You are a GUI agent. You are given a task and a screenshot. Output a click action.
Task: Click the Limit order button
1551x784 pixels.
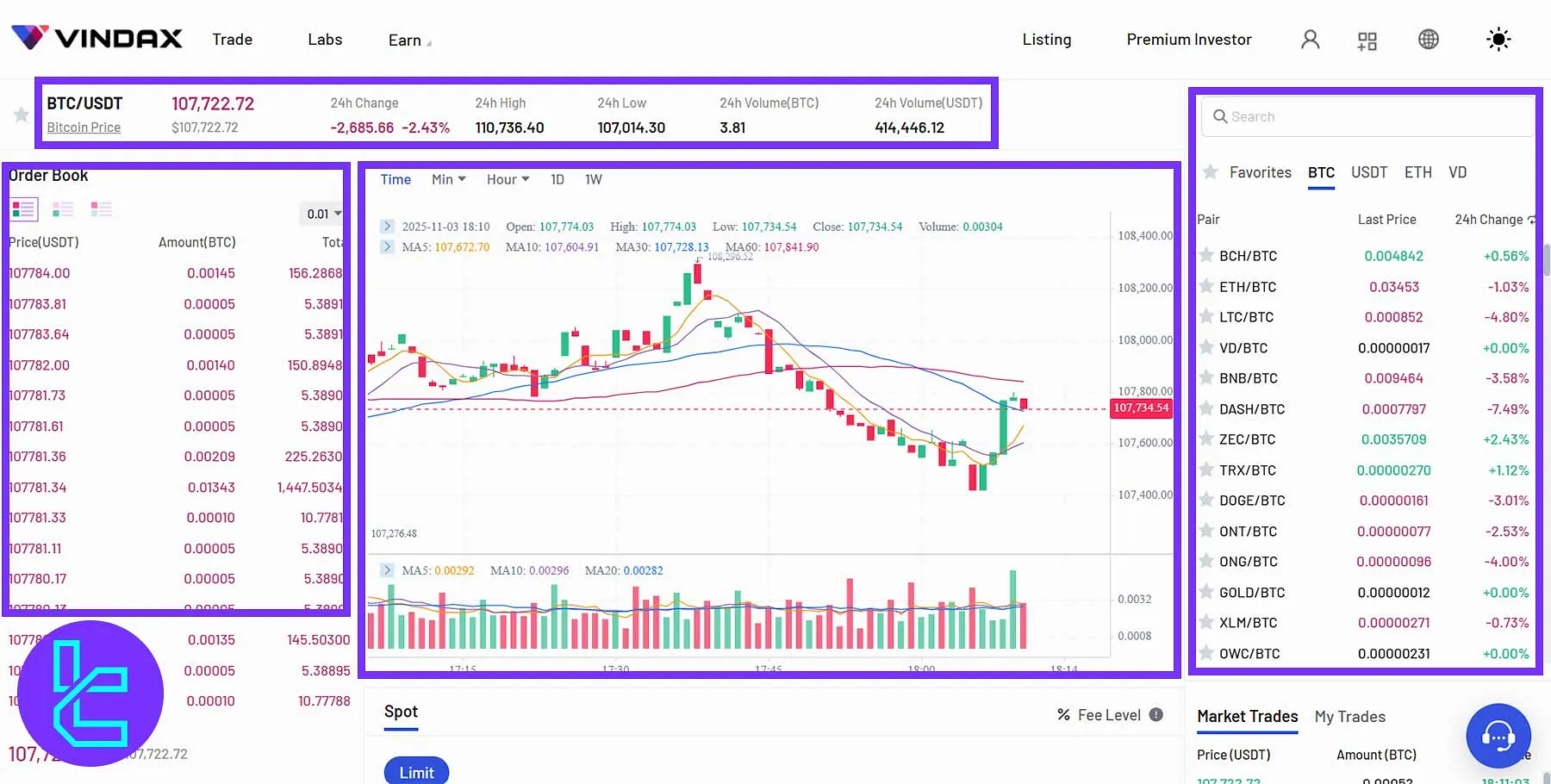(x=416, y=771)
